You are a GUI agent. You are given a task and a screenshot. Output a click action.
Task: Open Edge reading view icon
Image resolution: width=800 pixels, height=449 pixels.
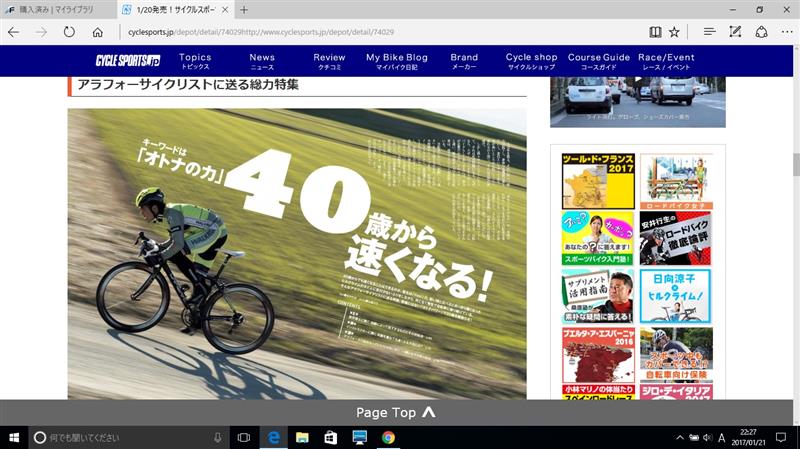pos(655,32)
